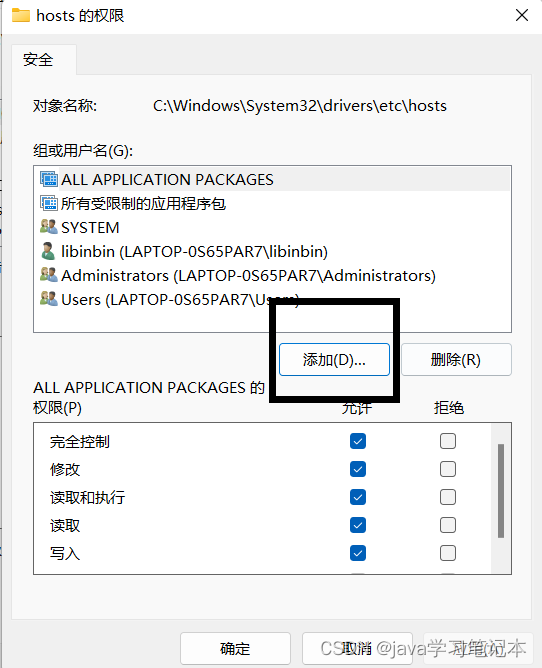Click the ALL APPLICATION PACKAGES group icon

pyautogui.click(x=49, y=179)
